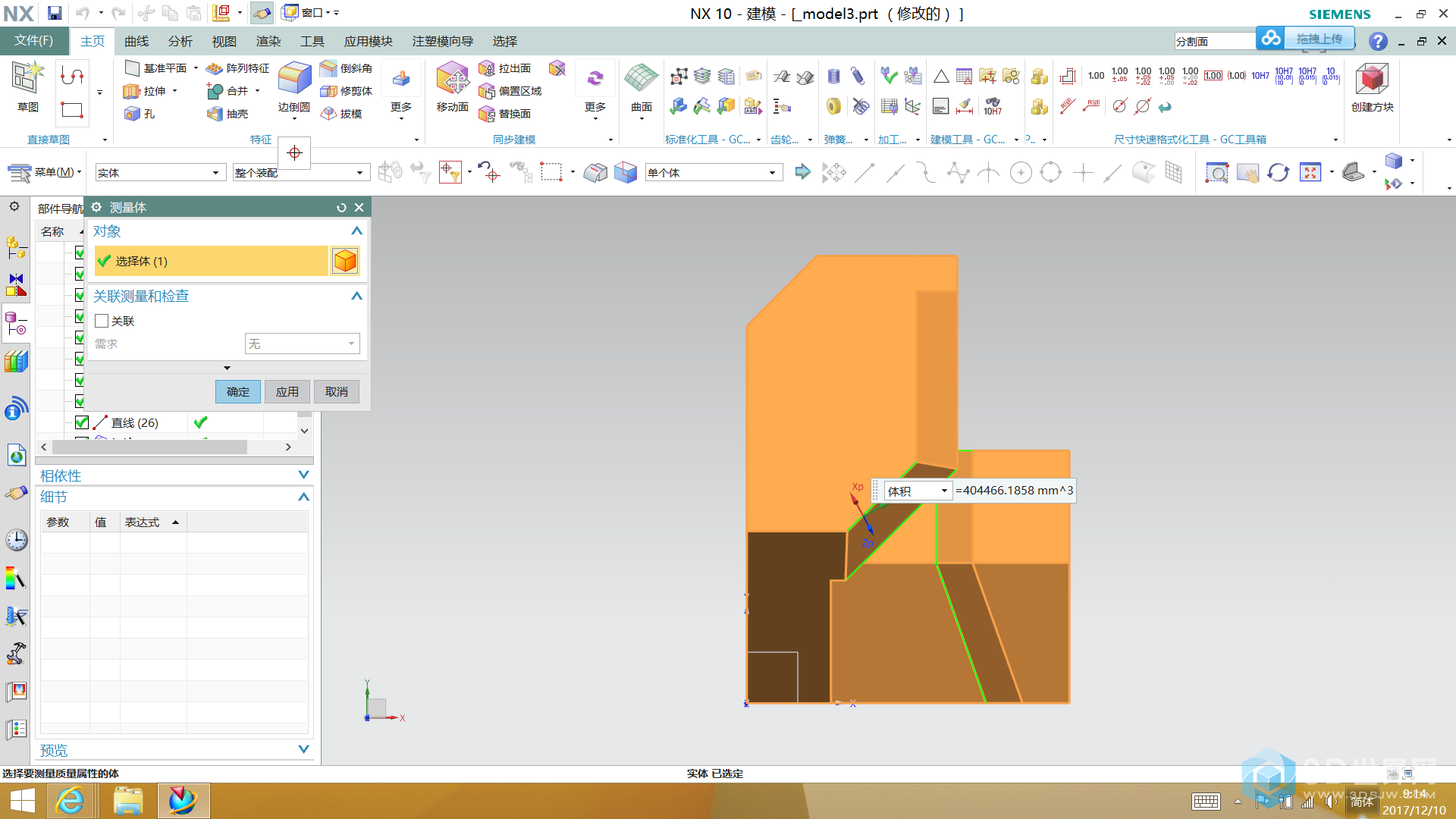
Task: Open the 单个体 body rule dropdown
Action: [x=713, y=173]
